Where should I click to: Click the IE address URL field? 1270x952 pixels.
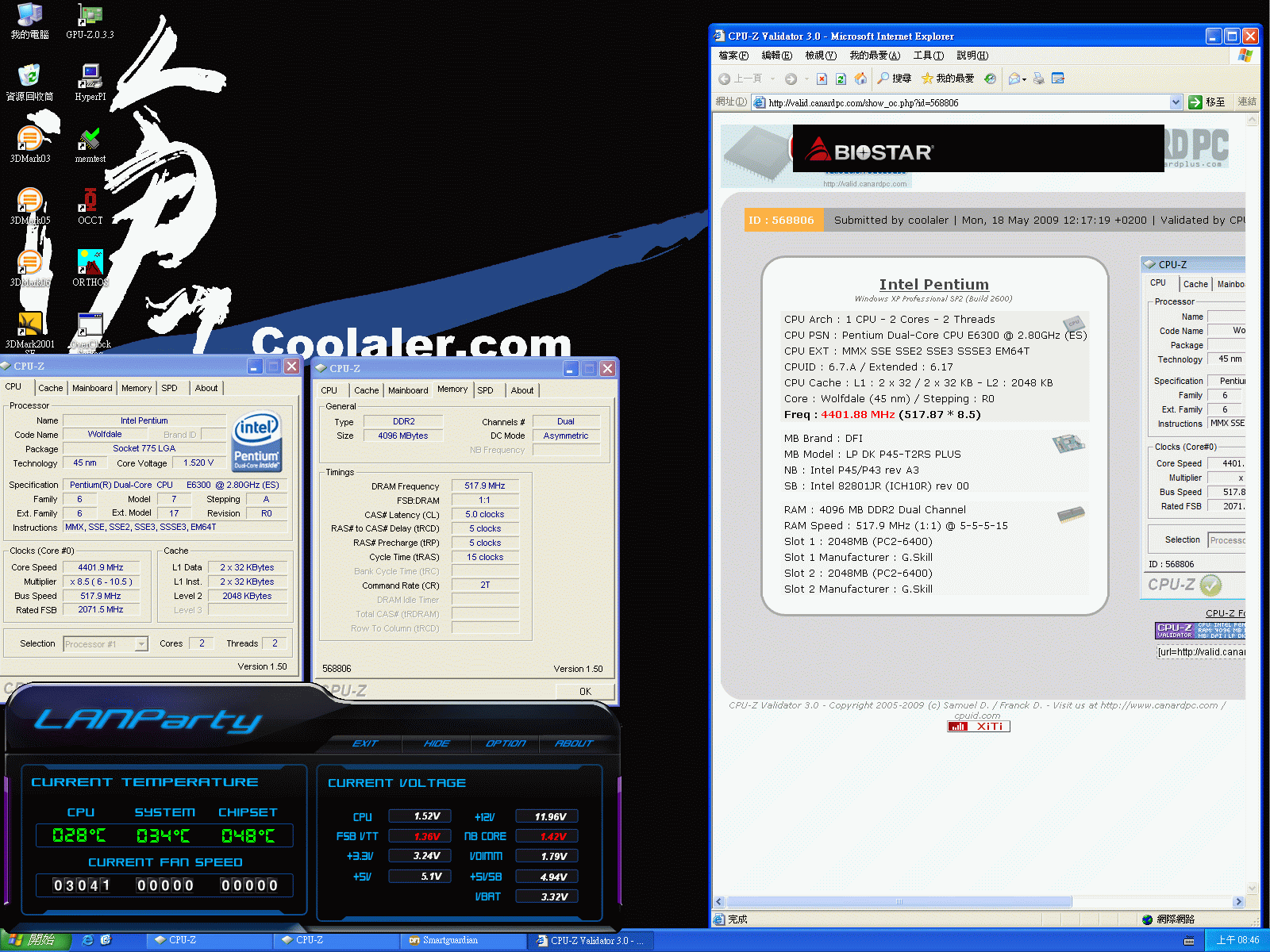coord(967,102)
